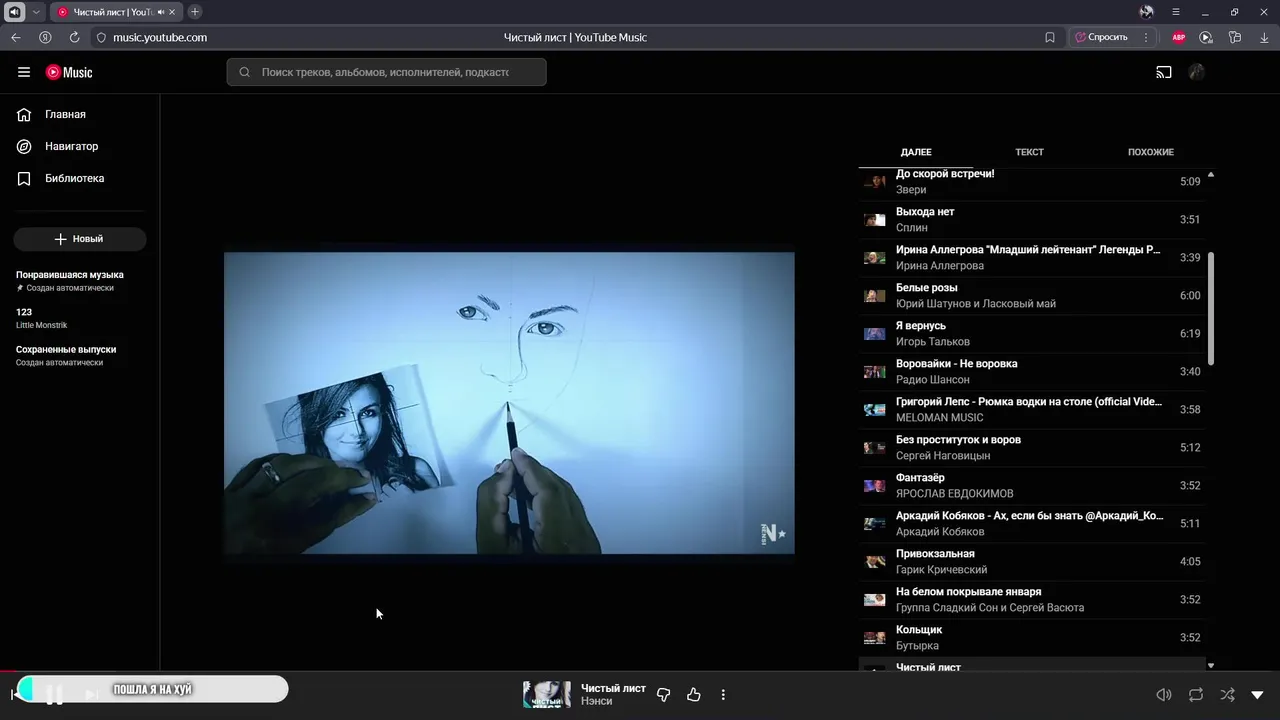1280x720 pixels.
Task: Switch to the ТЕКСТ tab
Action: click(1029, 152)
